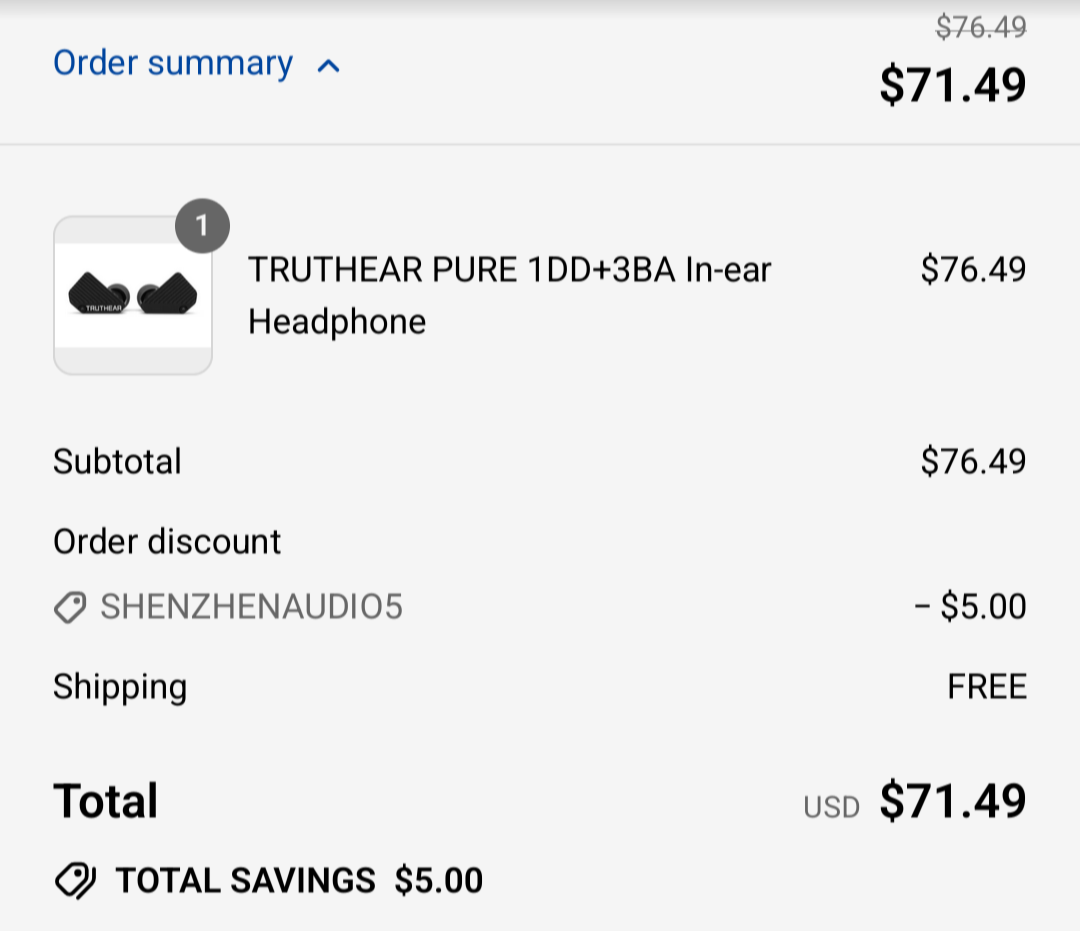Viewport: 1080px width, 931px height.
Task: Click the Order discount label
Action: click(x=167, y=542)
